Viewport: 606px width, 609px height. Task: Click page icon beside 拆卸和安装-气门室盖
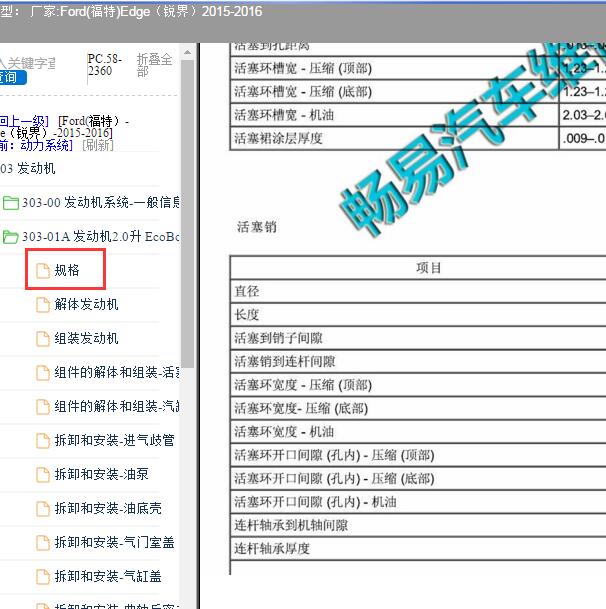coord(43,542)
